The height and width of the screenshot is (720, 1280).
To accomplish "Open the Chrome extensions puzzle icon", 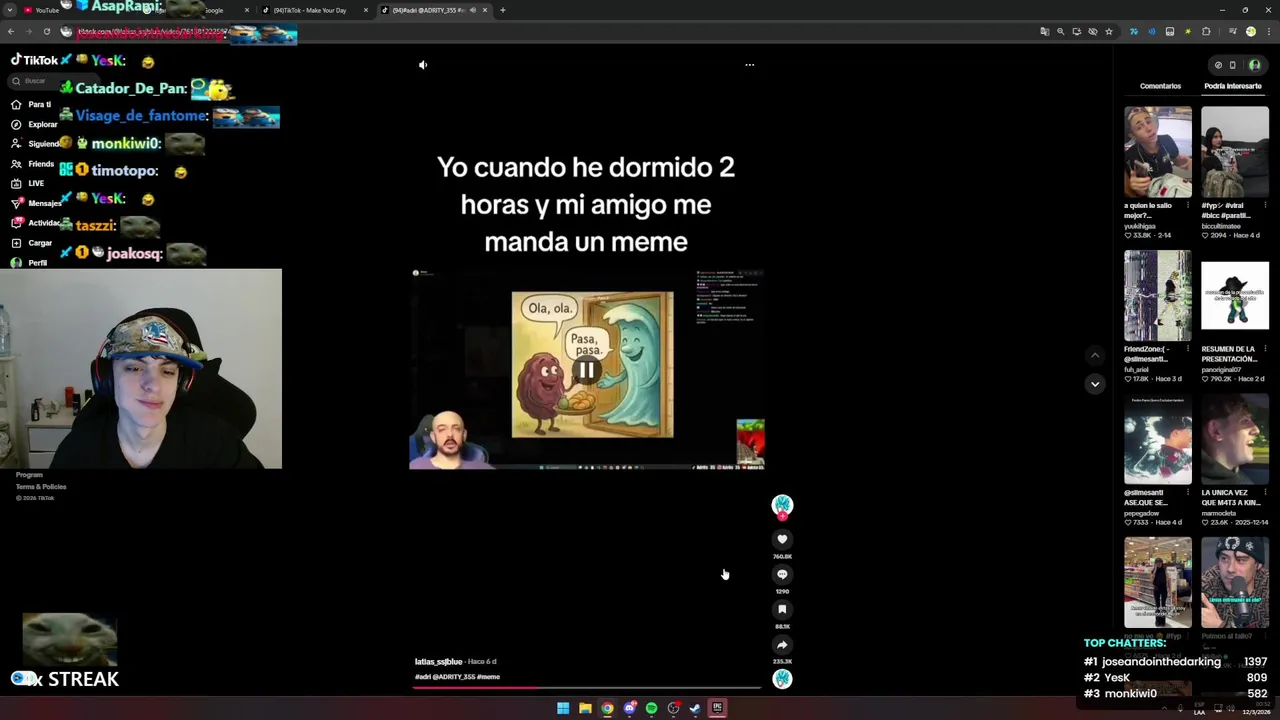I will [1206, 32].
